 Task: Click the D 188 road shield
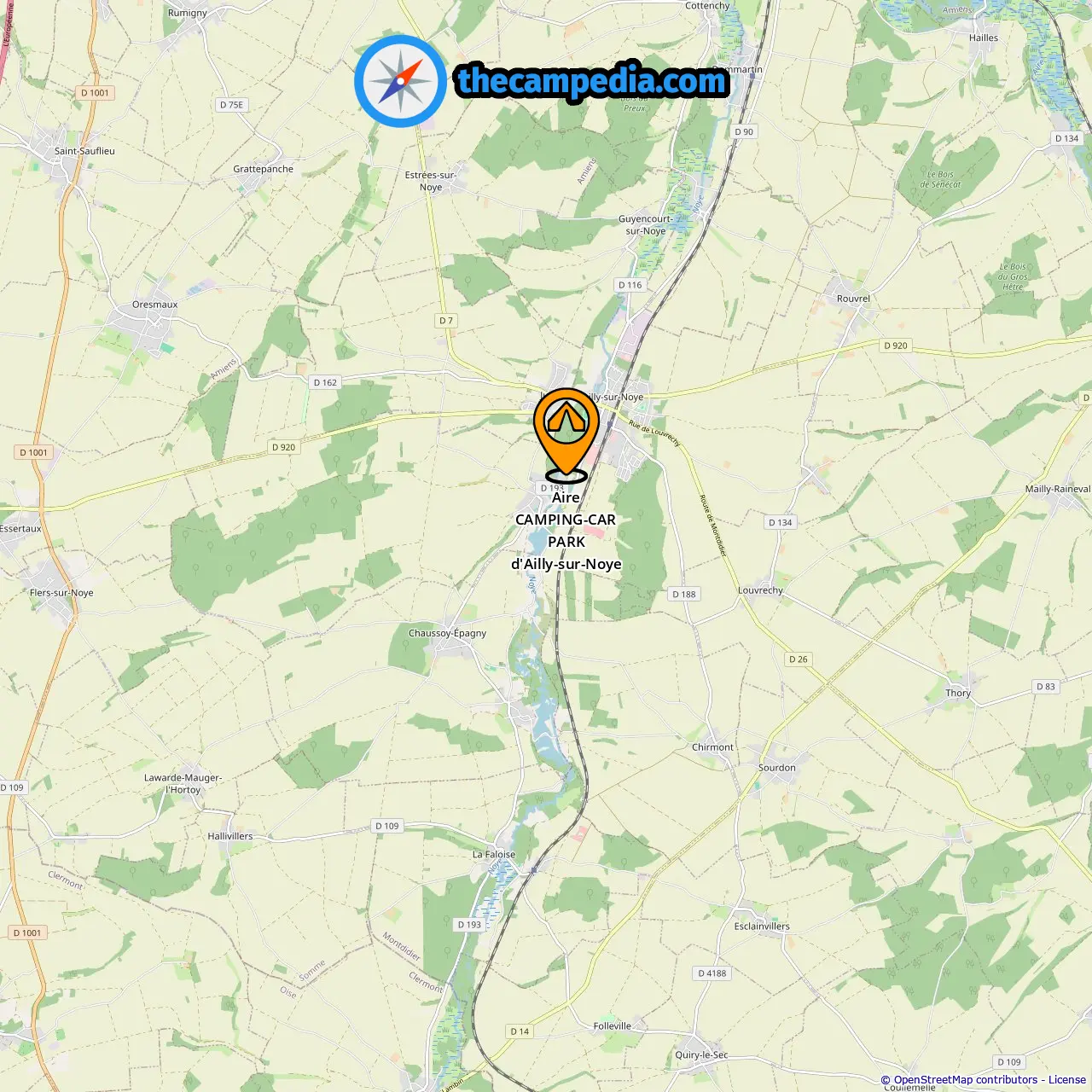click(684, 595)
